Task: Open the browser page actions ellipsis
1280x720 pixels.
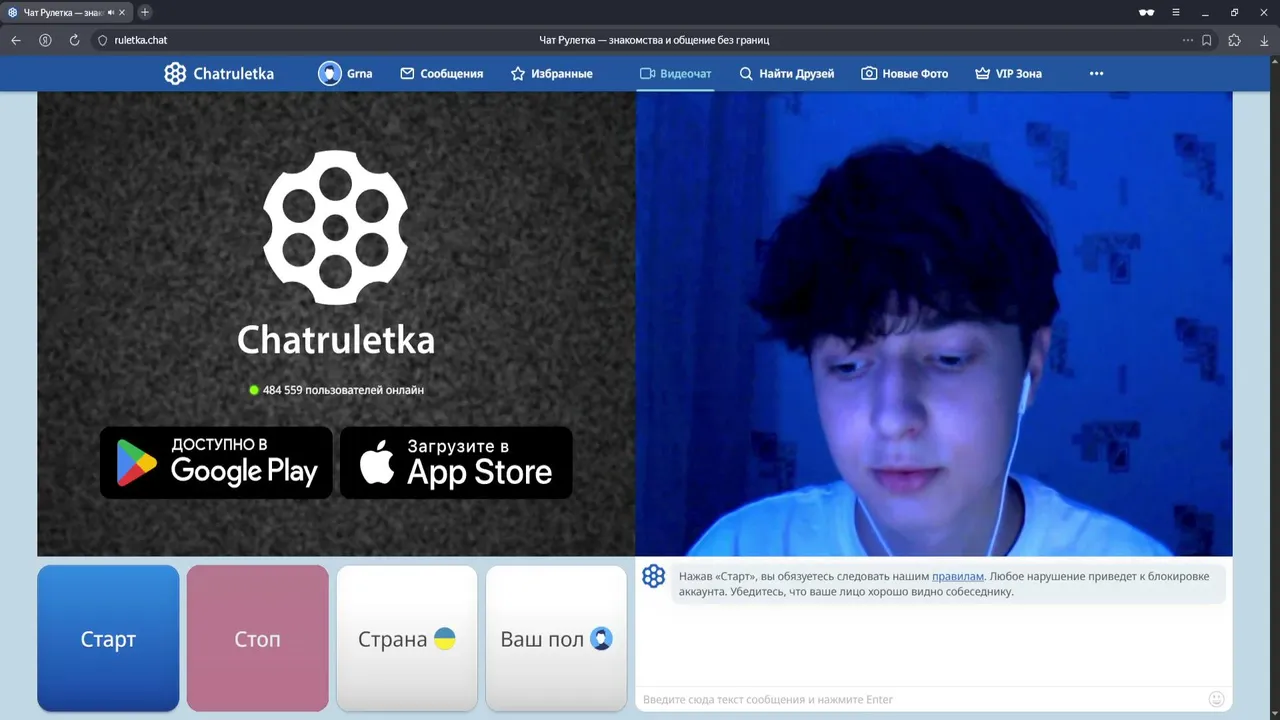Action: click(x=1188, y=40)
